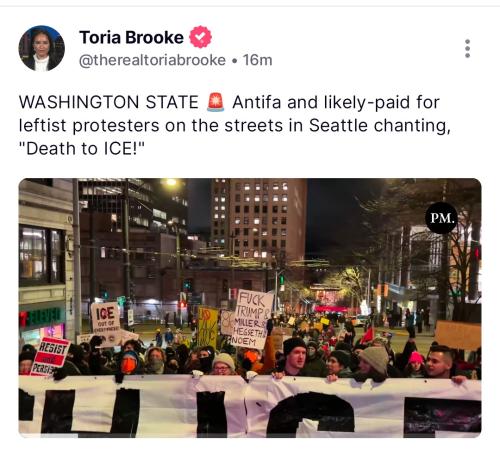
Task: Click the yellow protest sign in the video
Action: [207, 327]
